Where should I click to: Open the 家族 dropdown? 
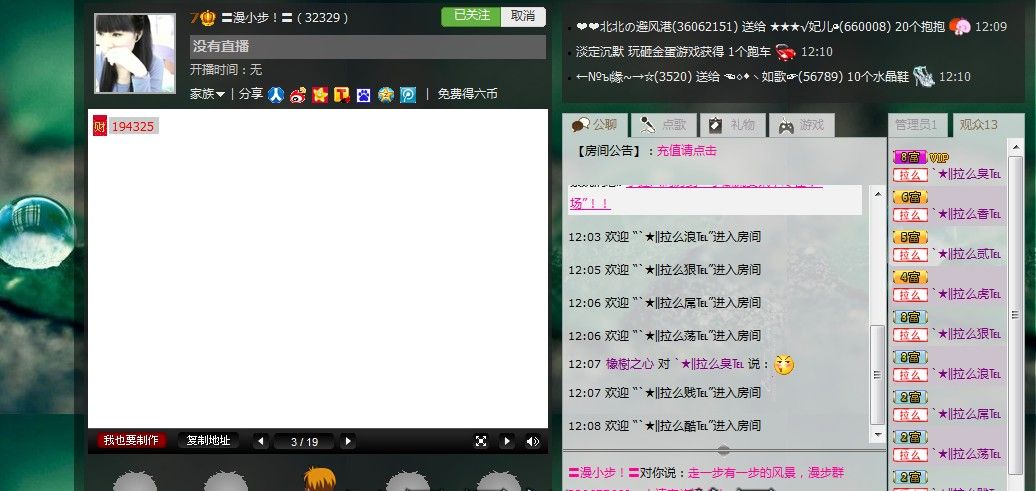point(207,94)
